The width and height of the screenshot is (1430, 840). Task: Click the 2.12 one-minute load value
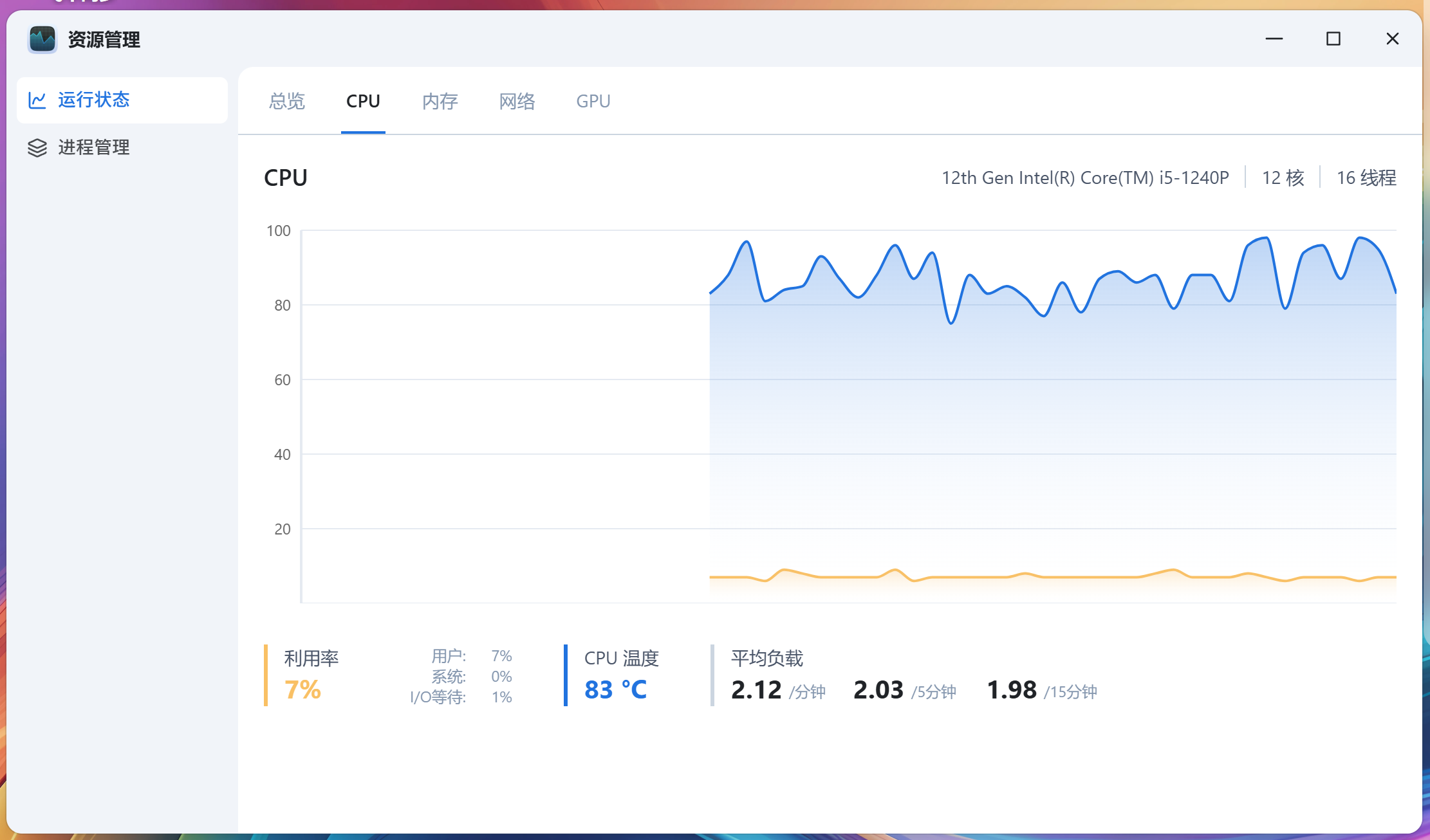pos(756,690)
